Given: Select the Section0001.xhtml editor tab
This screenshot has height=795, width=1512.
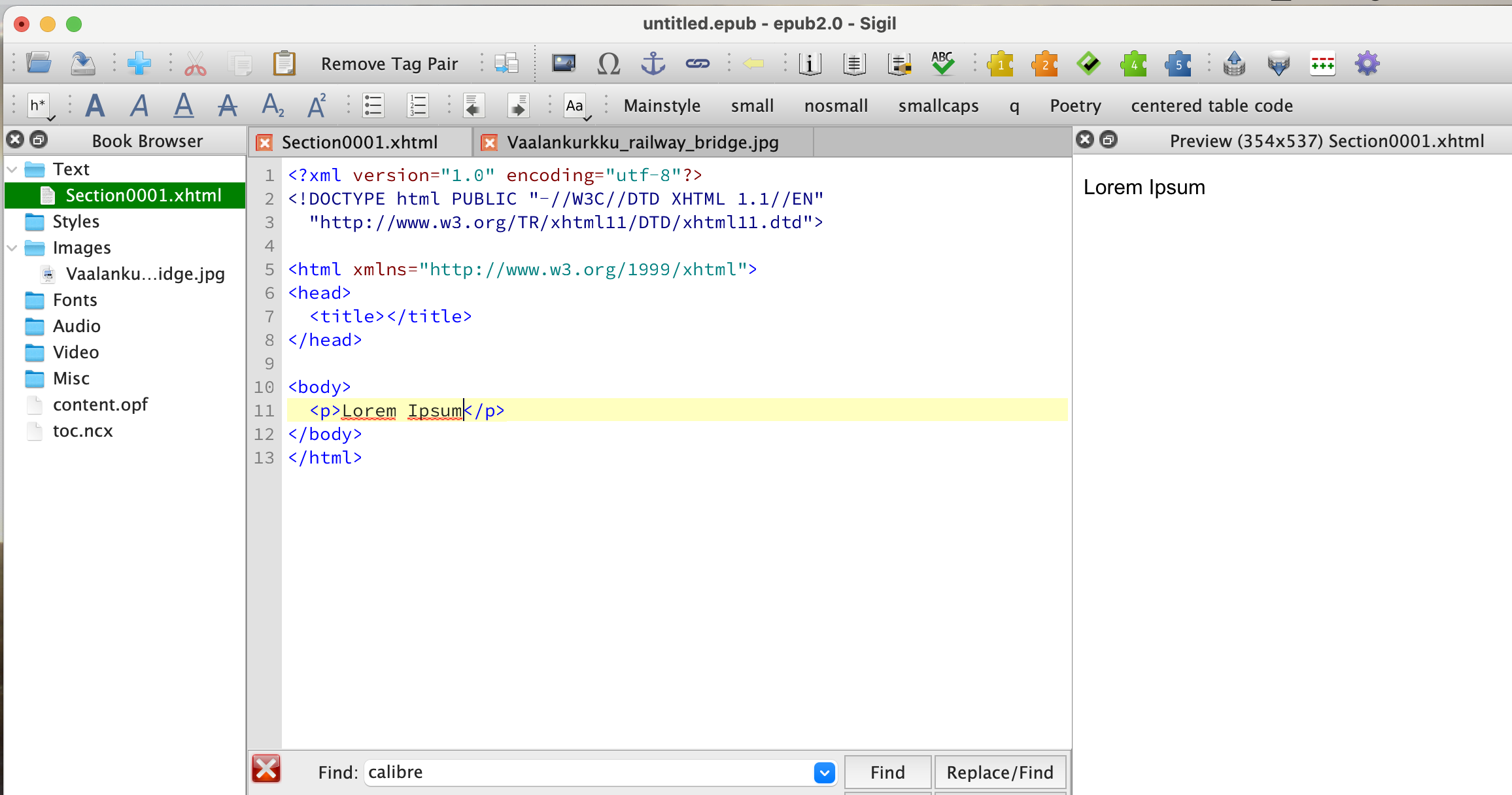Looking at the screenshot, I should [x=359, y=143].
